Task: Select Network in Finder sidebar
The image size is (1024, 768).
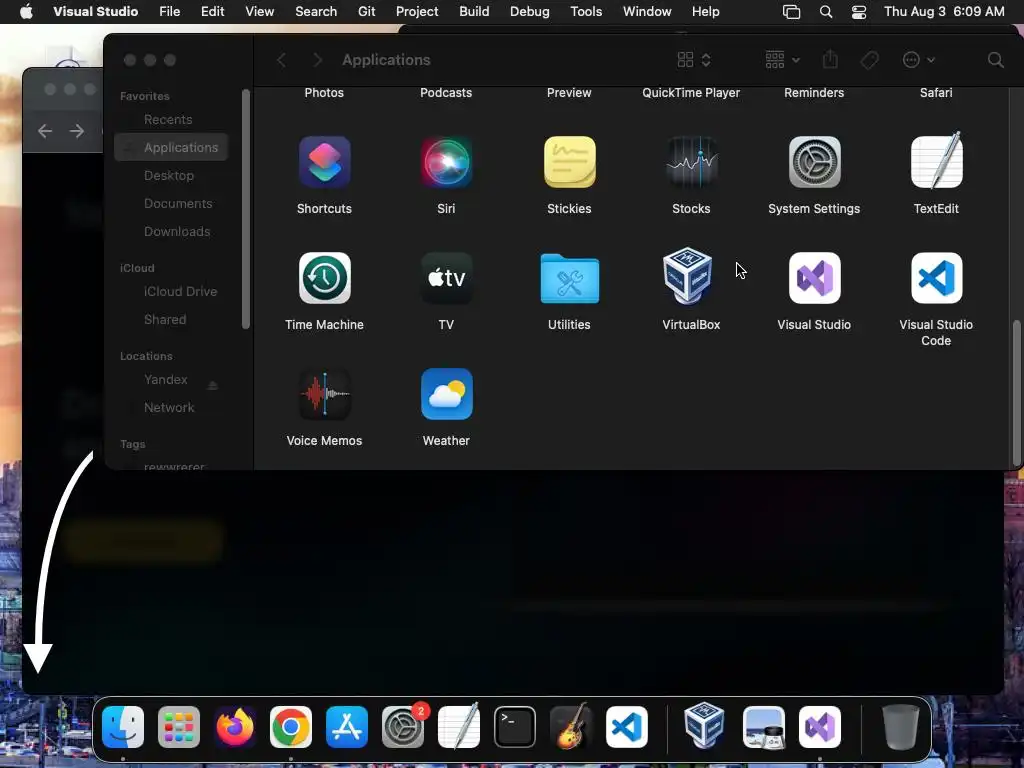Action: 171,408
